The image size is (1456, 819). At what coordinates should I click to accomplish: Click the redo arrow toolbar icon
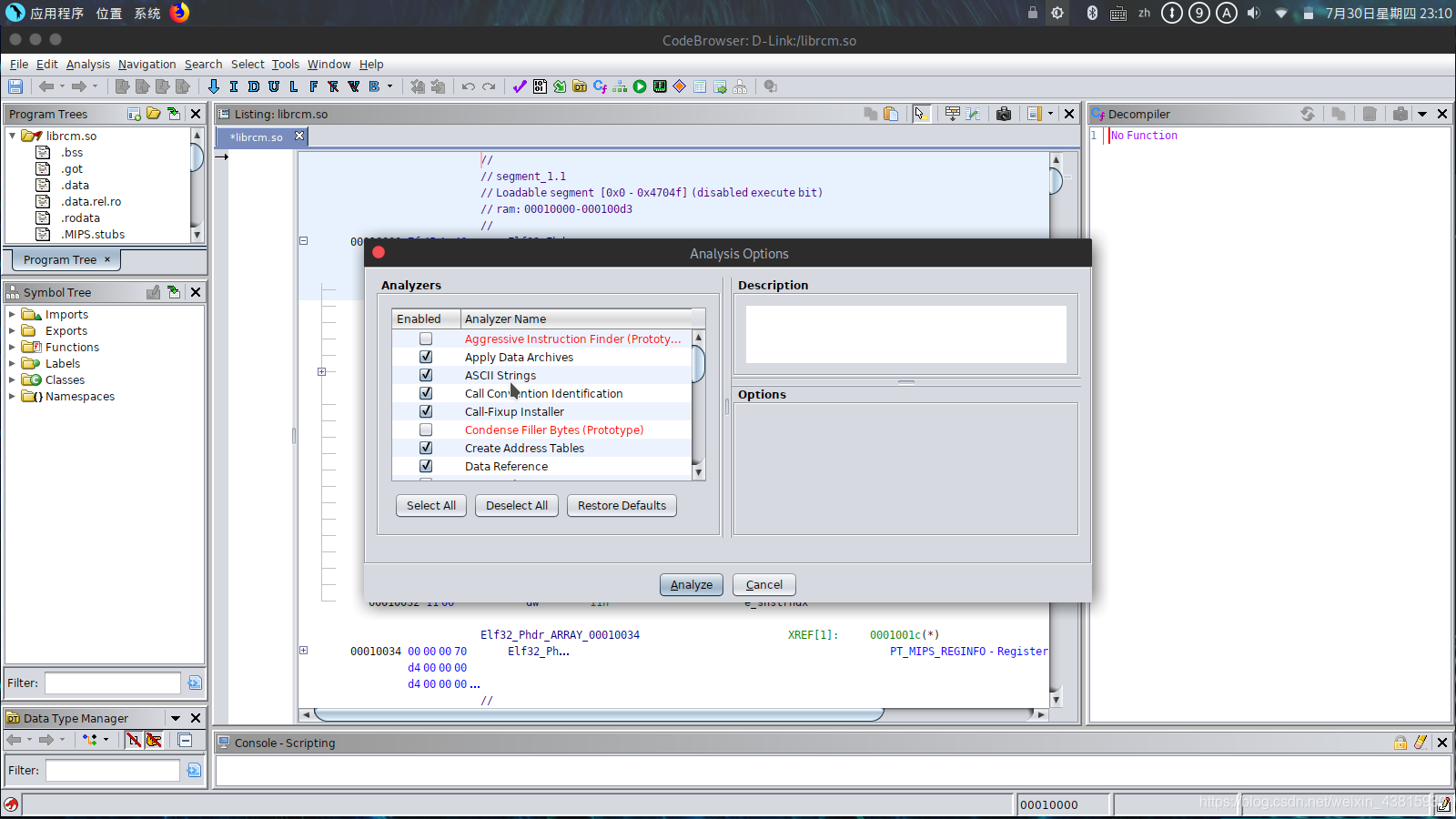[x=489, y=86]
